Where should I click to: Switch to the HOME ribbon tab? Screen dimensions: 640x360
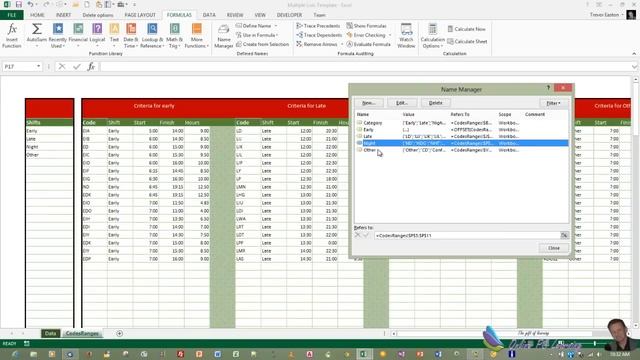37,15
